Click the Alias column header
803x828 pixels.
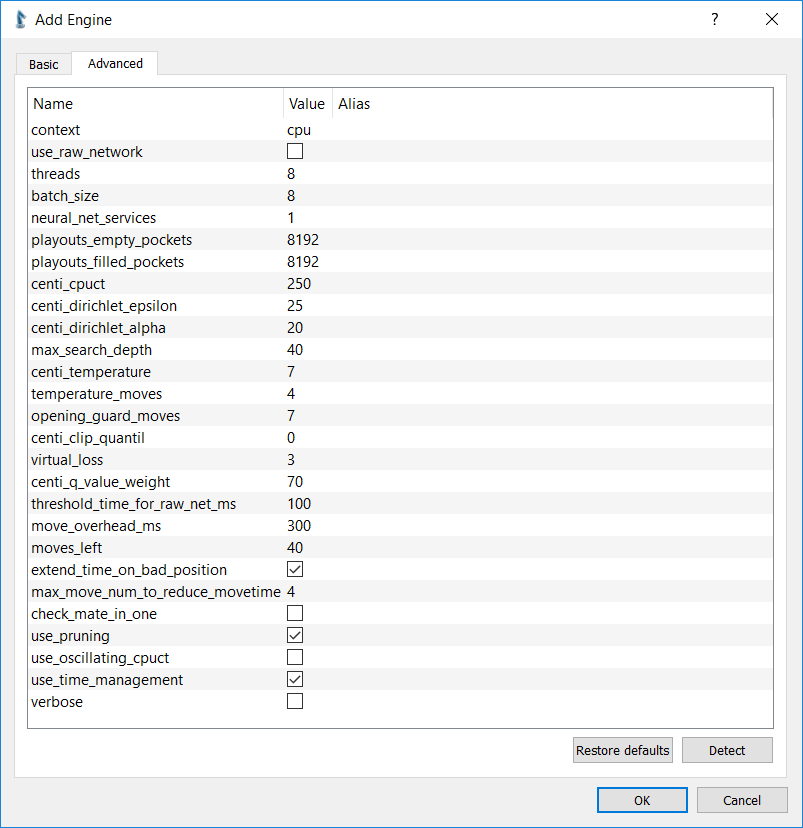pyautogui.click(x=354, y=104)
